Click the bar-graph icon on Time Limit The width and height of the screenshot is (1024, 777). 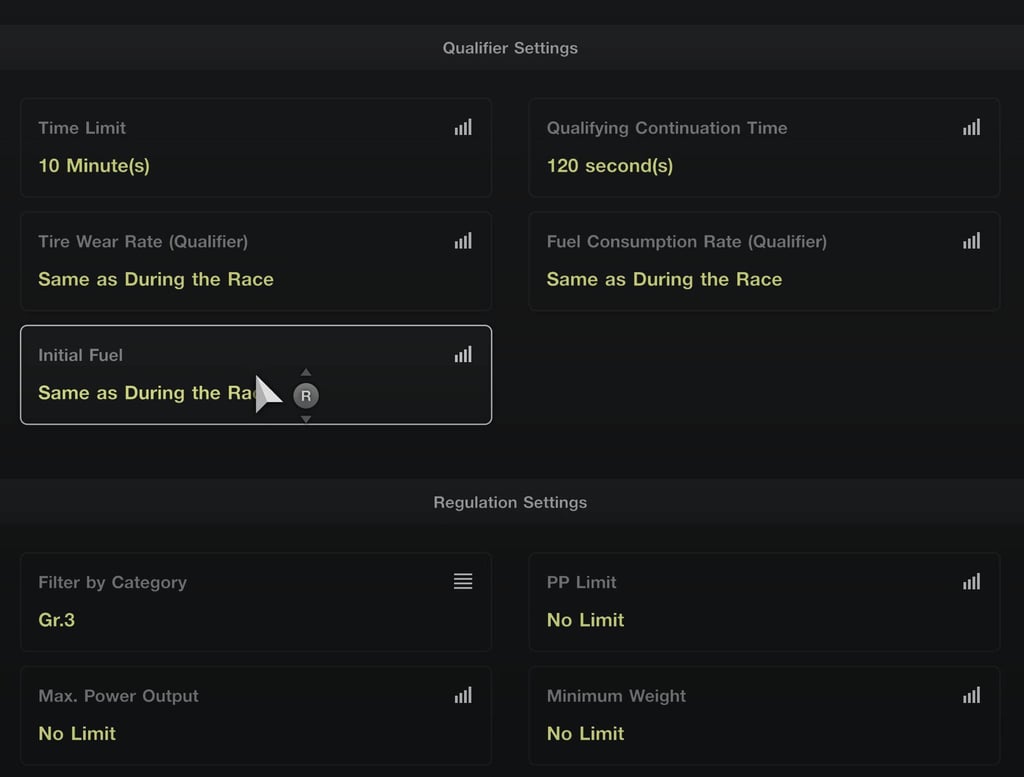tap(463, 127)
